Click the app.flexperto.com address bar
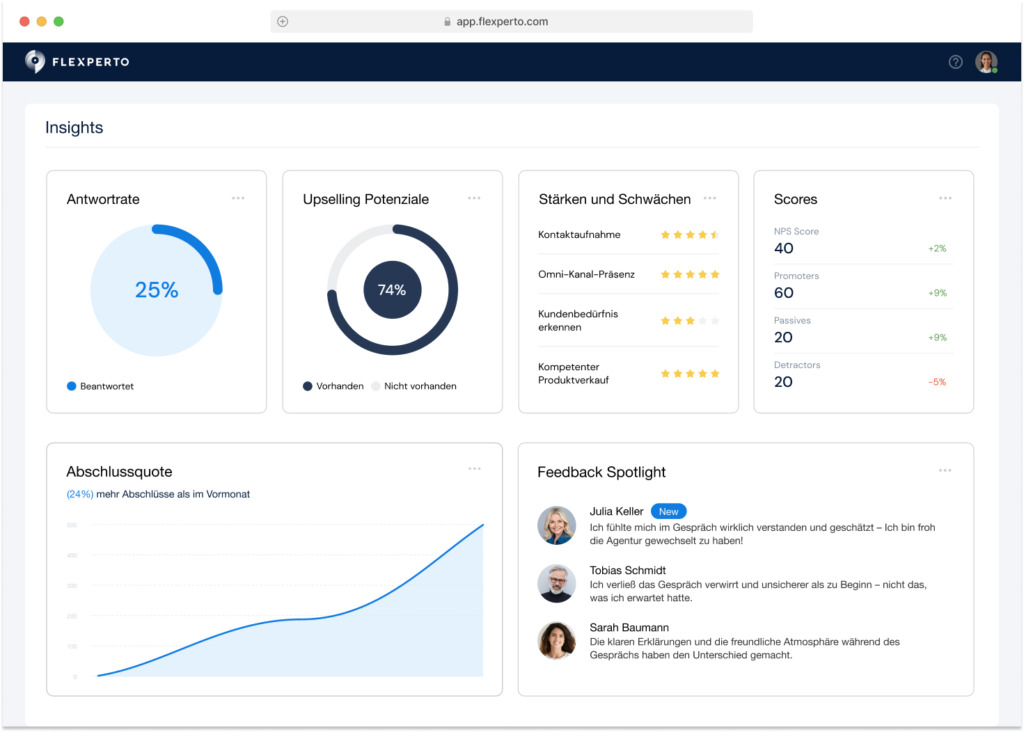 pos(511,21)
